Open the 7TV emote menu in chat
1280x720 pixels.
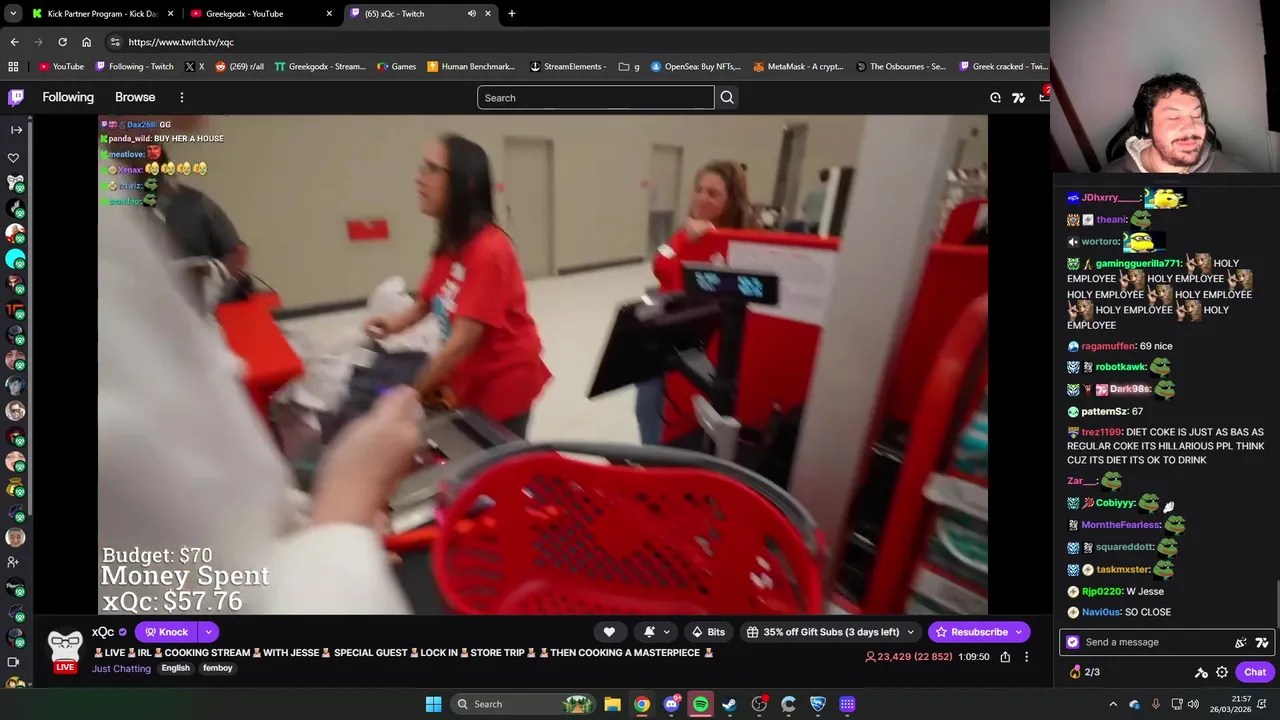(x=1262, y=642)
